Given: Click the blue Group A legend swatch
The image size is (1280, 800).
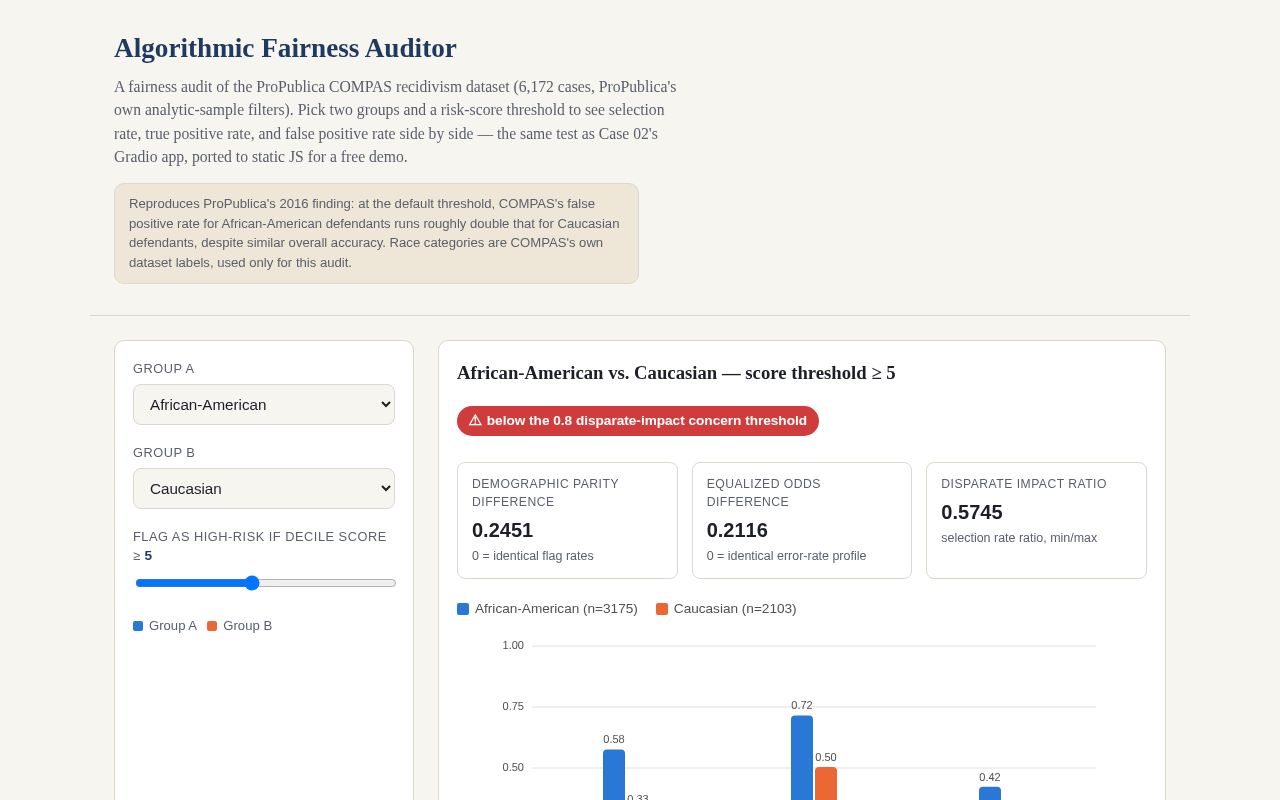Looking at the screenshot, I should coord(138,626).
